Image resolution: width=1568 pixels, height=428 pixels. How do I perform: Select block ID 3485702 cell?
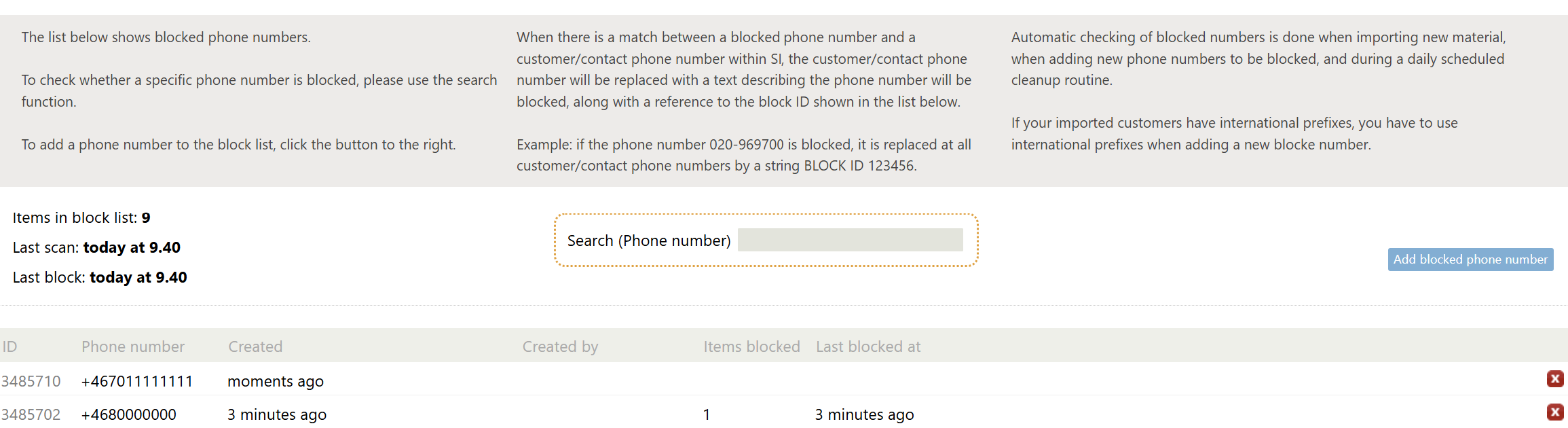(x=31, y=414)
